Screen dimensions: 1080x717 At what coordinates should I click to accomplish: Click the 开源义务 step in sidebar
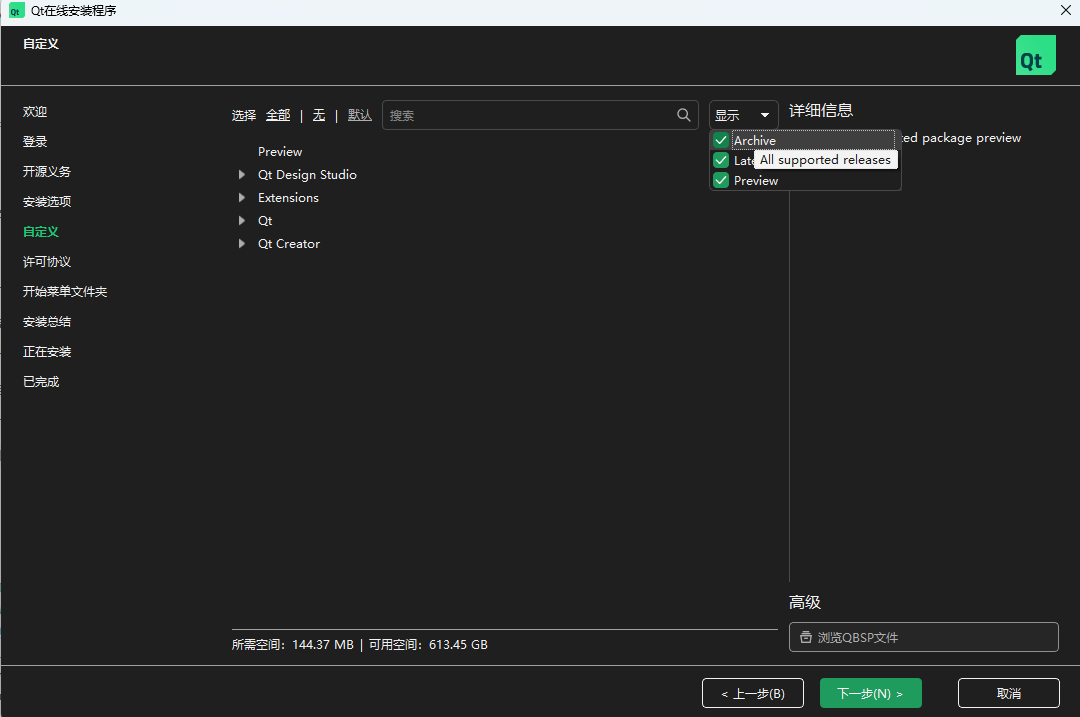(x=46, y=172)
